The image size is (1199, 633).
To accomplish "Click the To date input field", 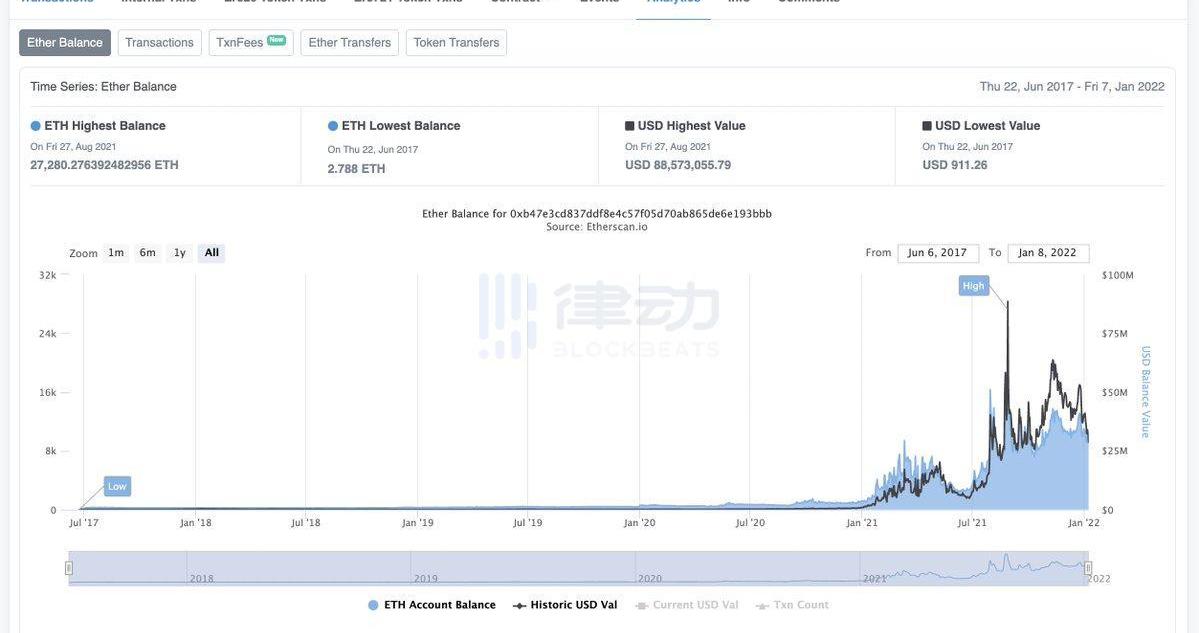I will [1047, 253].
